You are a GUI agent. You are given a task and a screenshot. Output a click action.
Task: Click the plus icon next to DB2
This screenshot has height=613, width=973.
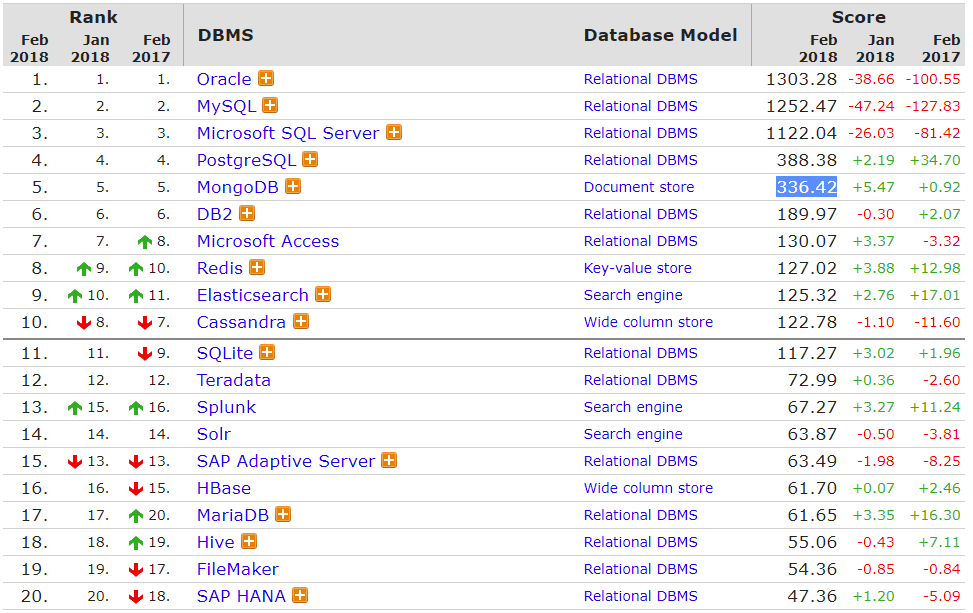(x=247, y=213)
